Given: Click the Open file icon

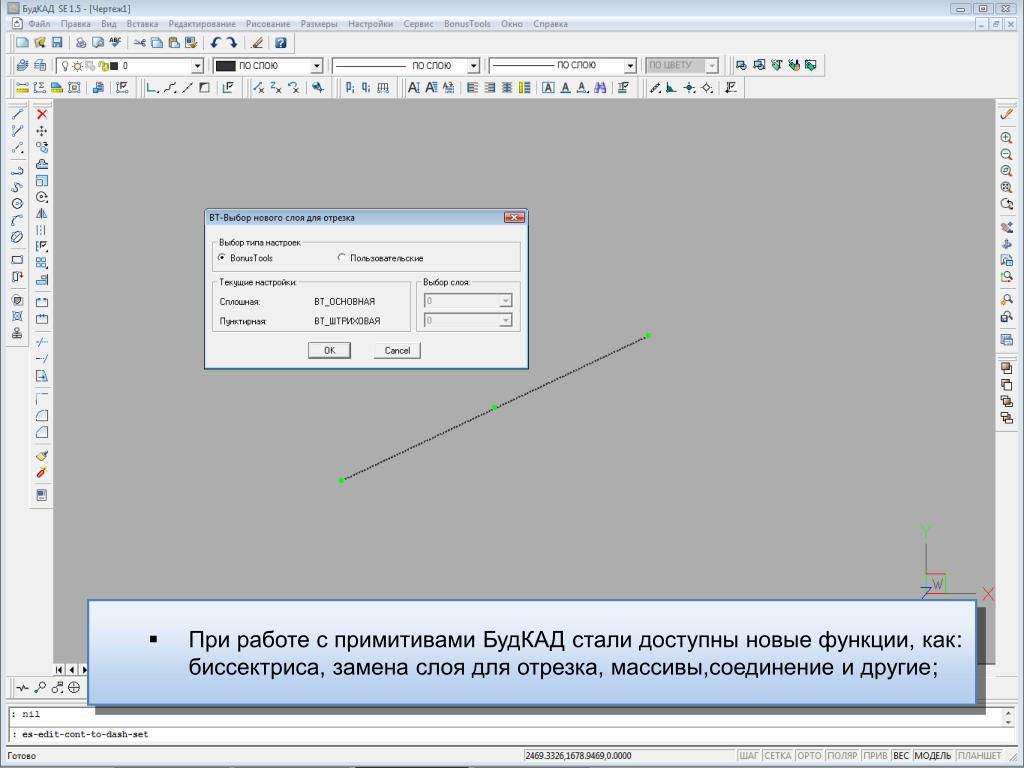Looking at the screenshot, I should click(x=40, y=42).
